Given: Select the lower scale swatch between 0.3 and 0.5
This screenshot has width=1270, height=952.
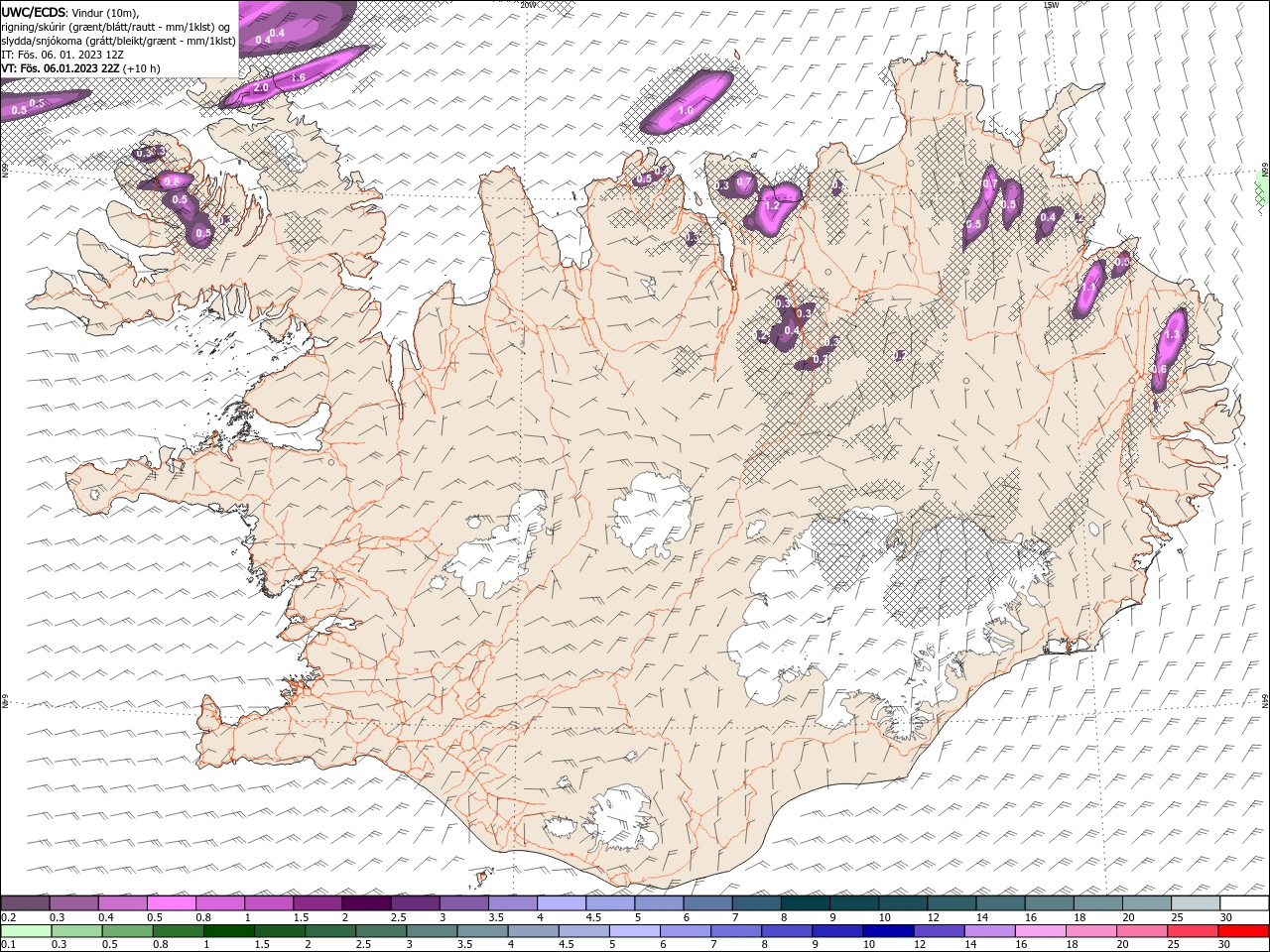Looking at the screenshot, I should [76, 931].
